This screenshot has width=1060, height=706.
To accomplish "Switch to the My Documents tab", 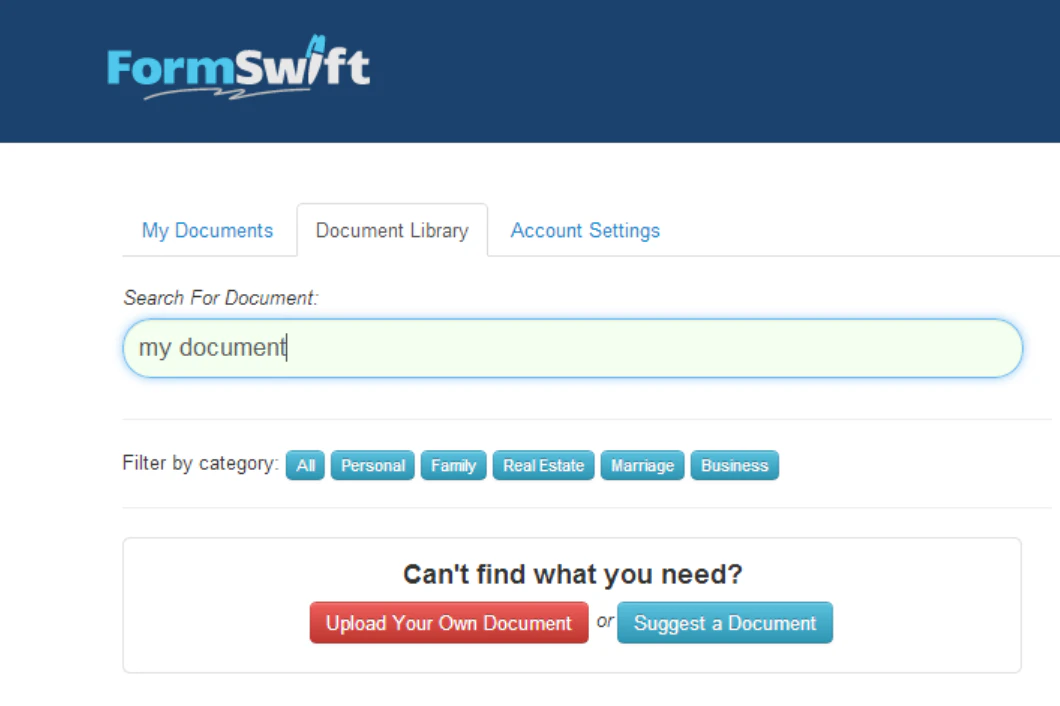I will click(x=207, y=230).
